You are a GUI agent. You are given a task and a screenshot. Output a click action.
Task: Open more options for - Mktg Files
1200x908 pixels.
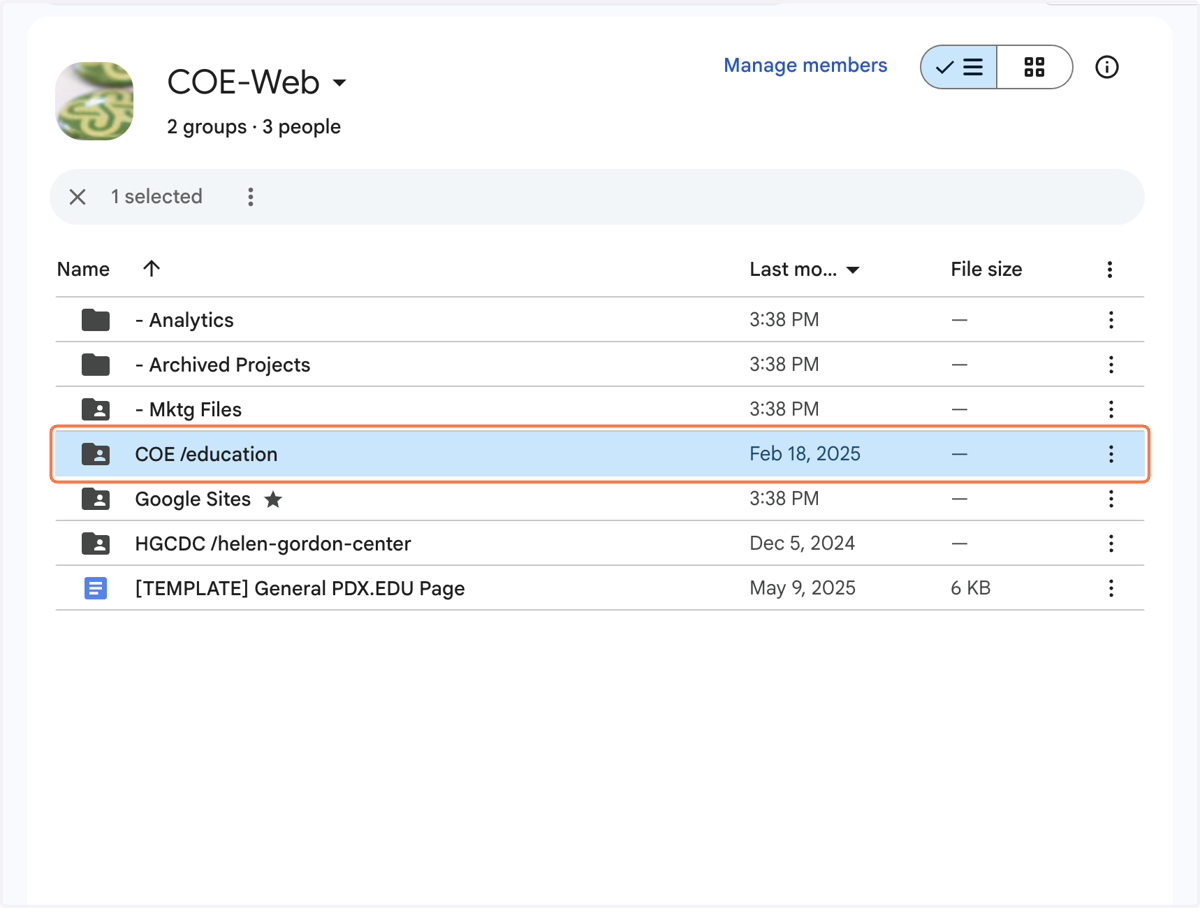click(1111, 409)
